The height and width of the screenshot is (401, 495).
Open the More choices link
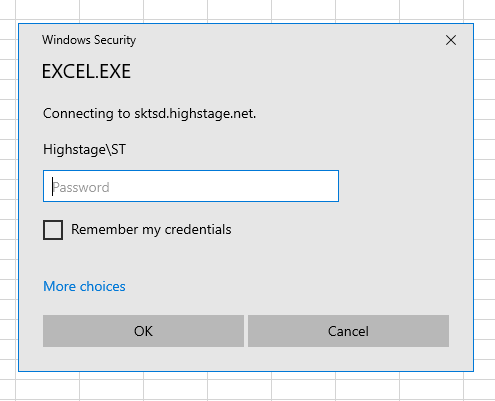[x=84, y=286]
